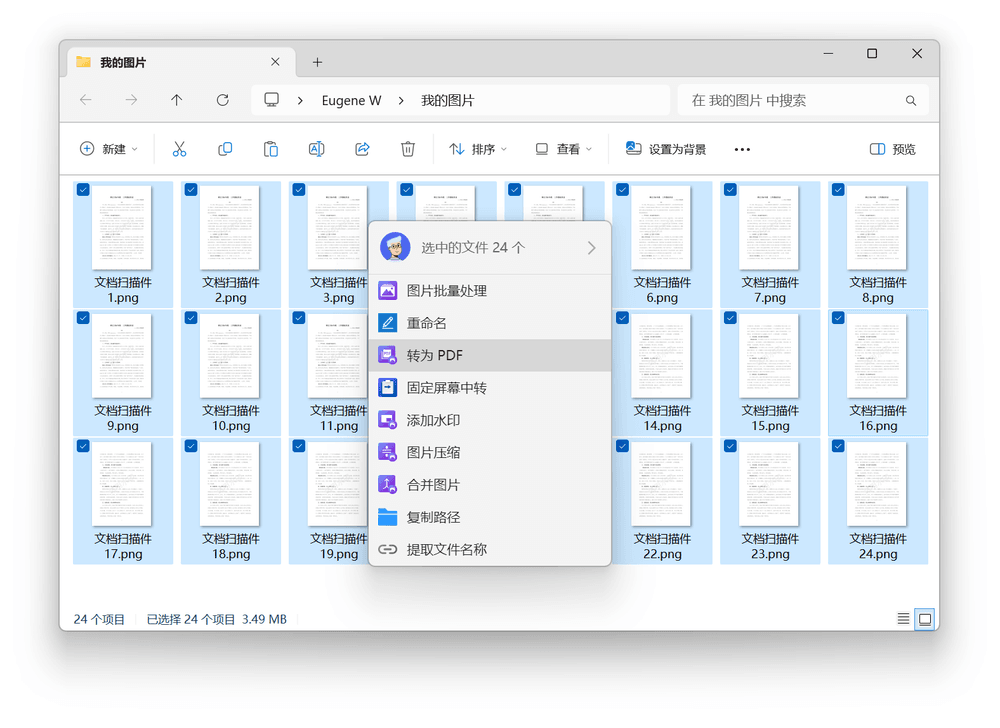This screenshot has width=1000, height=728.
Task: Choose 合并图片 from context menu
Action: 490,484
